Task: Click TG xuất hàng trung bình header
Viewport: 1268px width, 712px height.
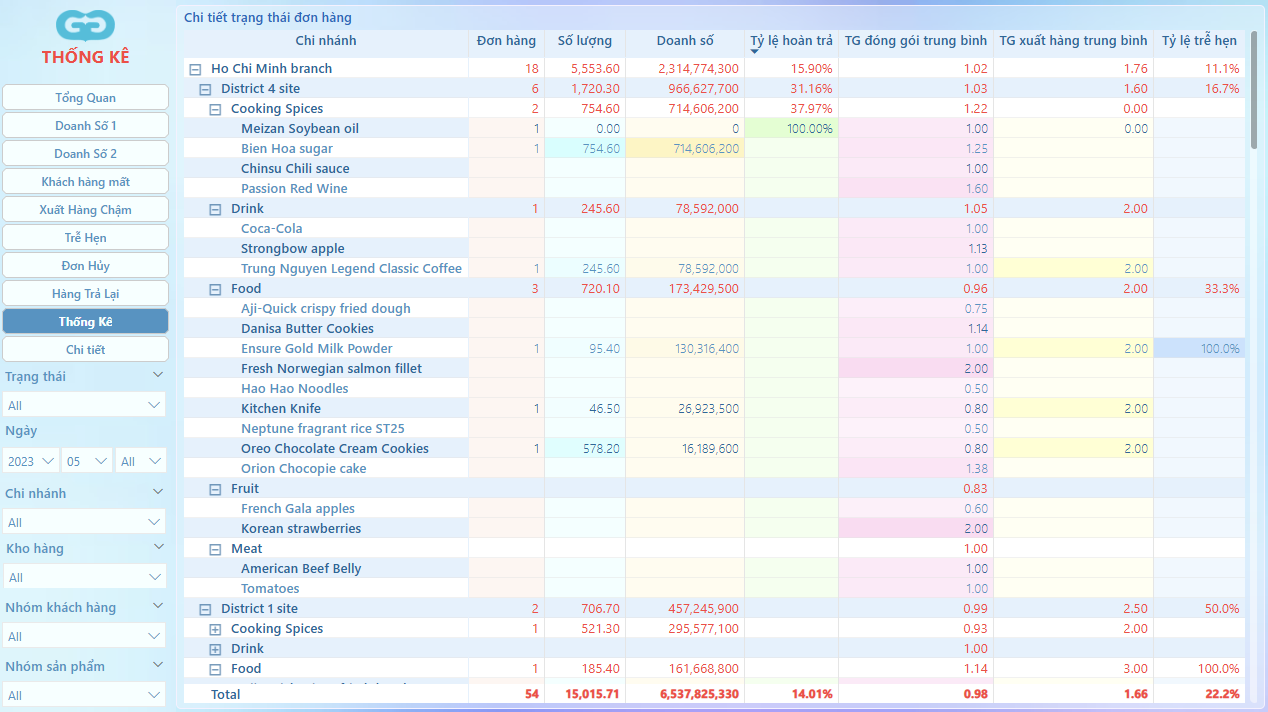Action: 1073,41
